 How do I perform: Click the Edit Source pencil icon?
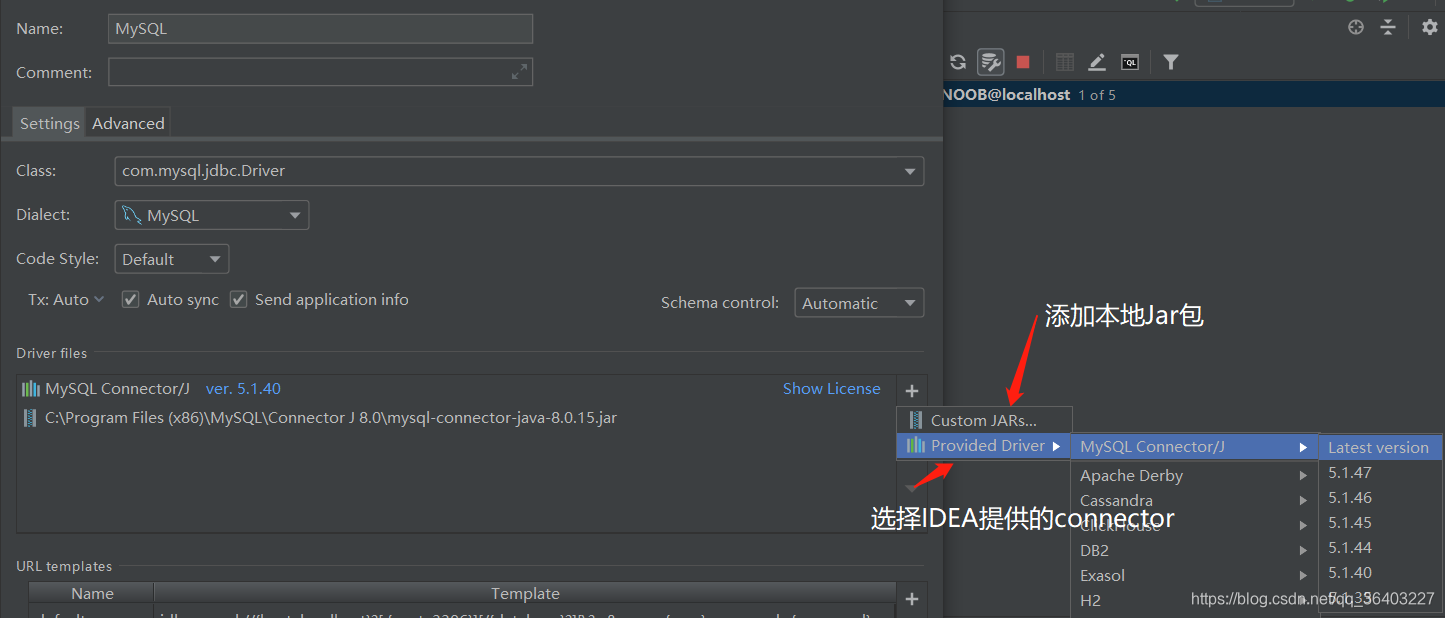coord(1097,62)
